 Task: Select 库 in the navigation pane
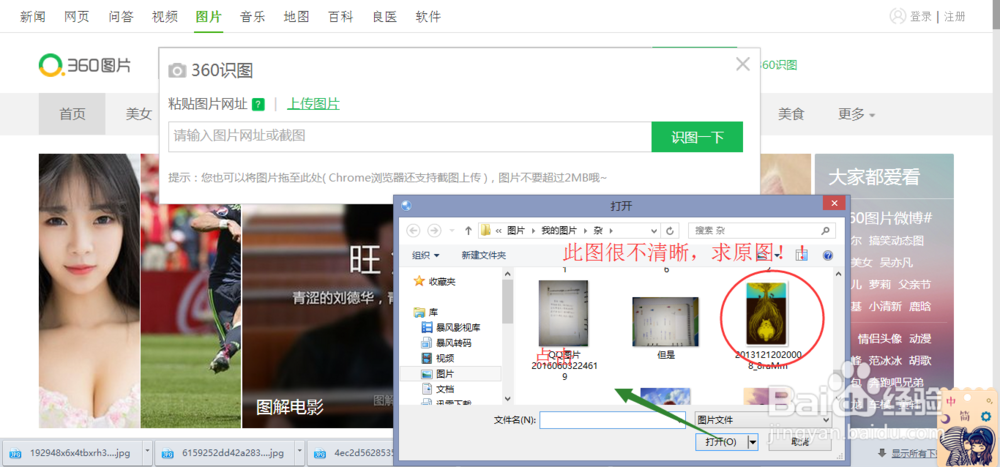426,312
